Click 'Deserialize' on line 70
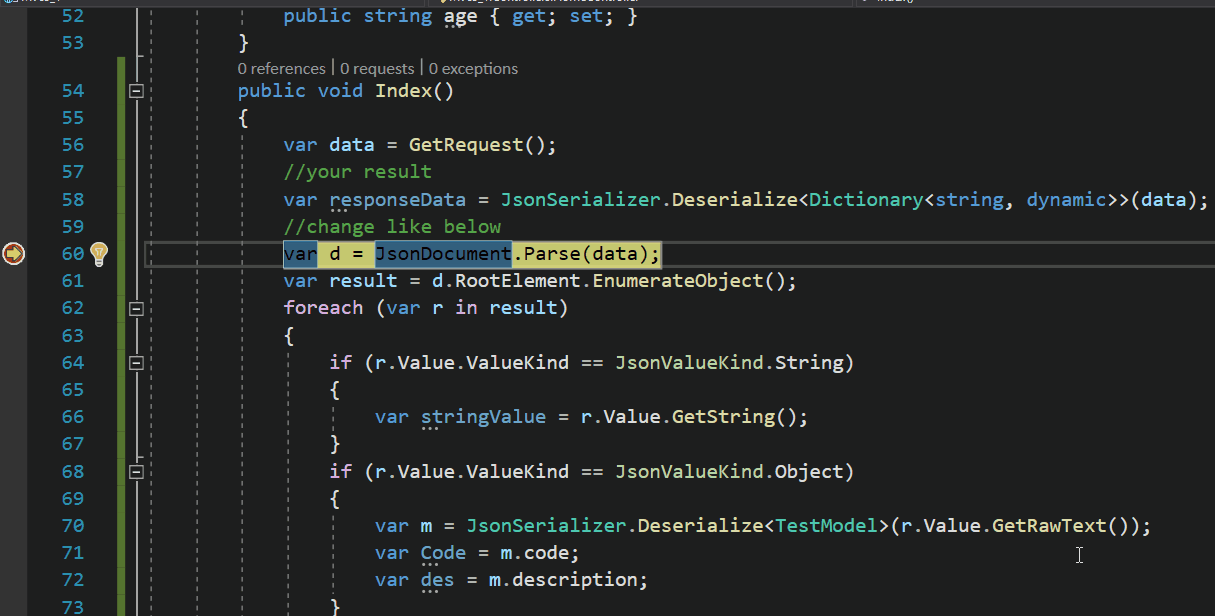The width and height of the screenshot is (1215, 616). point(700,525)
